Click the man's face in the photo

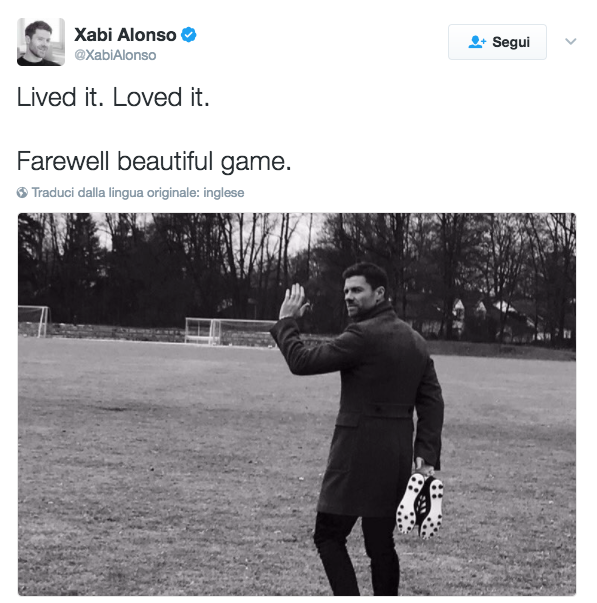[x=359, y=294]
